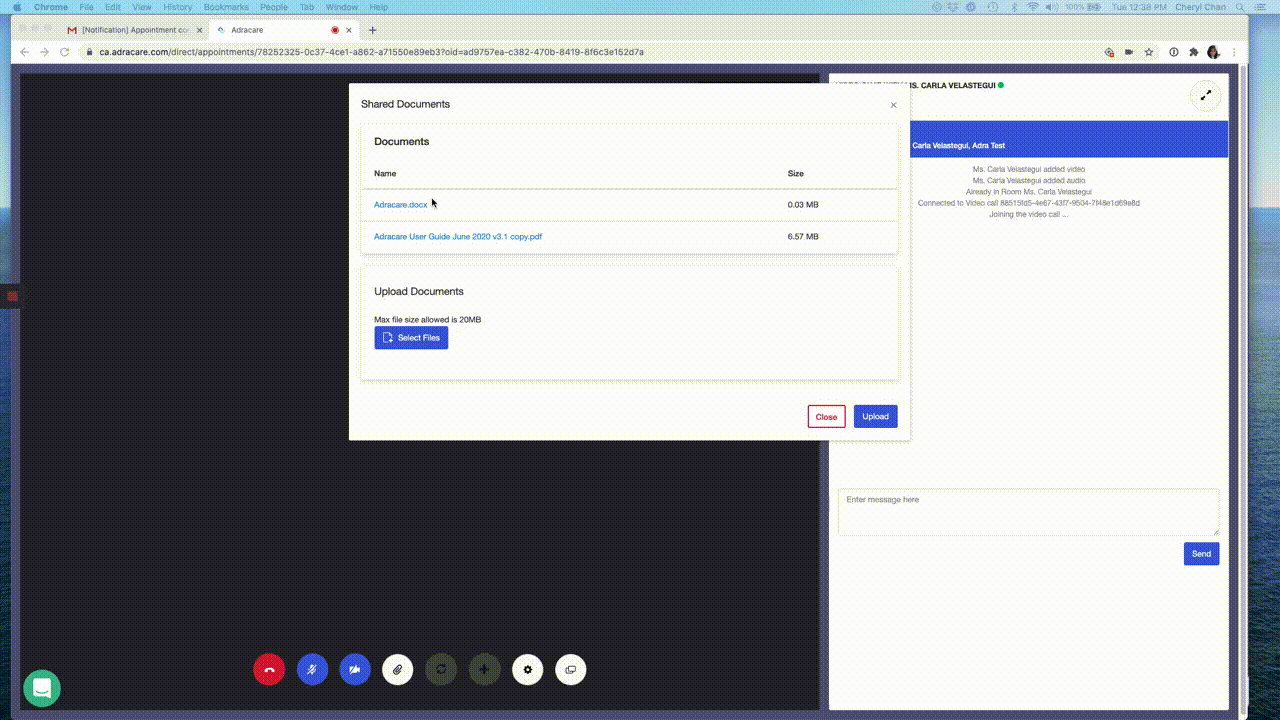
Task: Click the Size column header
Action: (x=796, y=174)
